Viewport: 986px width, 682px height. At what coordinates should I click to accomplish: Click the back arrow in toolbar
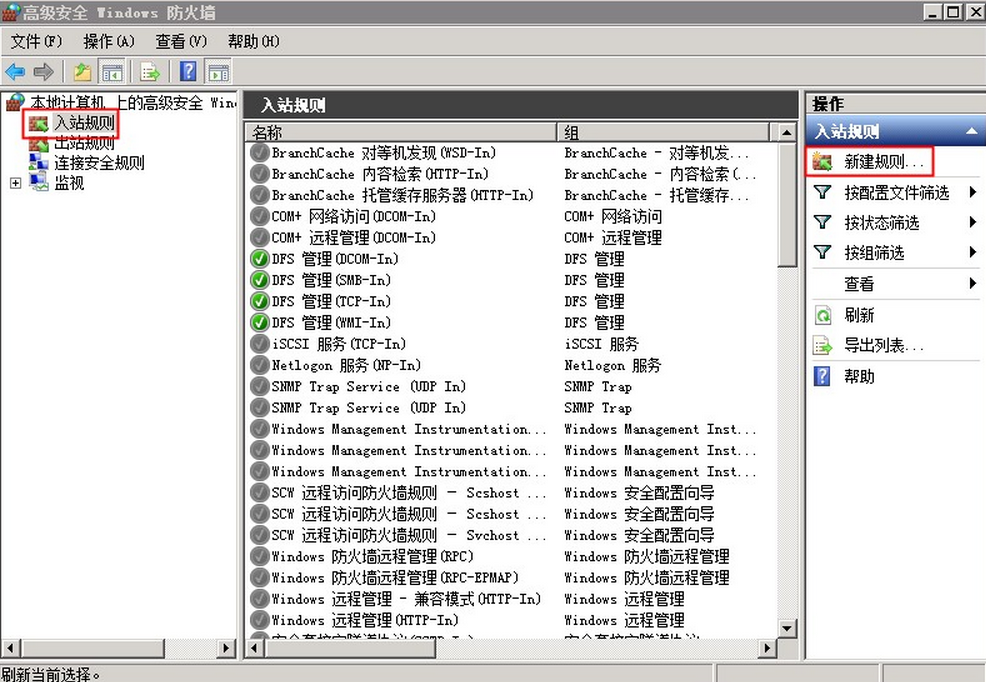[x=15, y=72]
